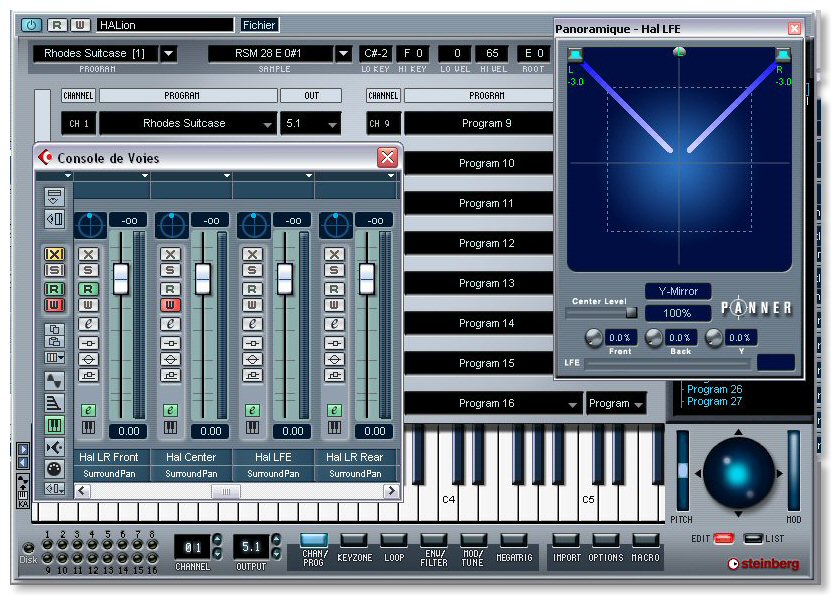
Task: Toggle the HALion plugin power button
Action: [x=31, y=25]
